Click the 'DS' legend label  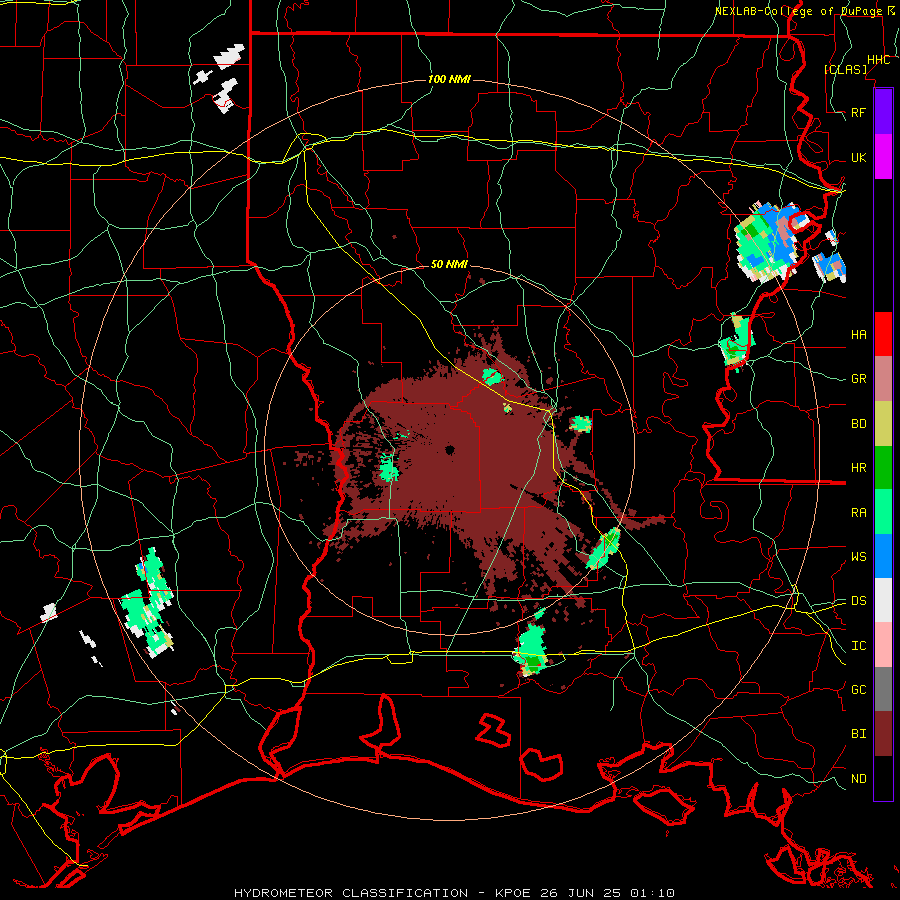click(858, 600)
